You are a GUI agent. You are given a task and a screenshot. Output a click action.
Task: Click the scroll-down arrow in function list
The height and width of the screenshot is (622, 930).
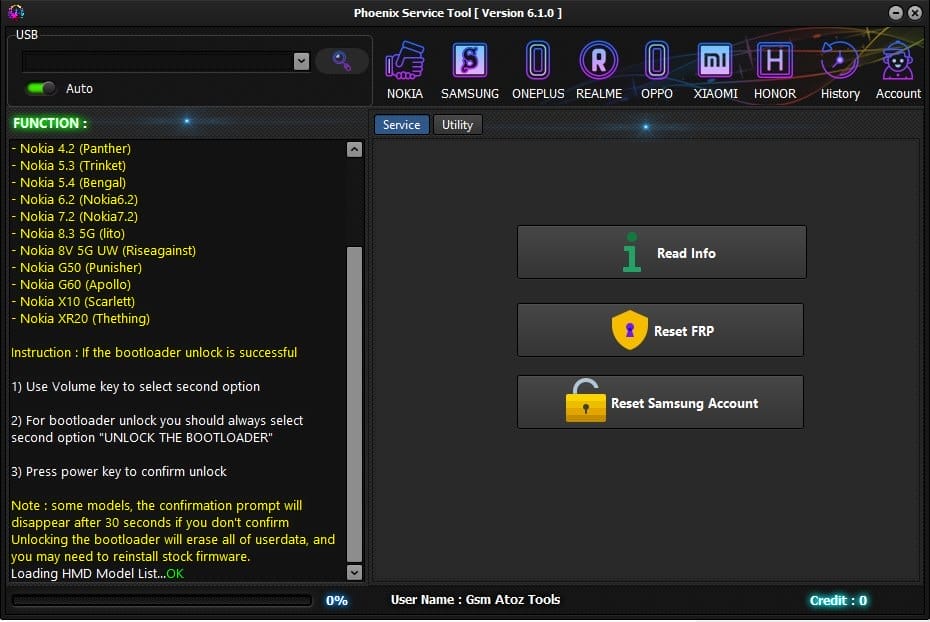pyautogui.click(x=354, y=572)
